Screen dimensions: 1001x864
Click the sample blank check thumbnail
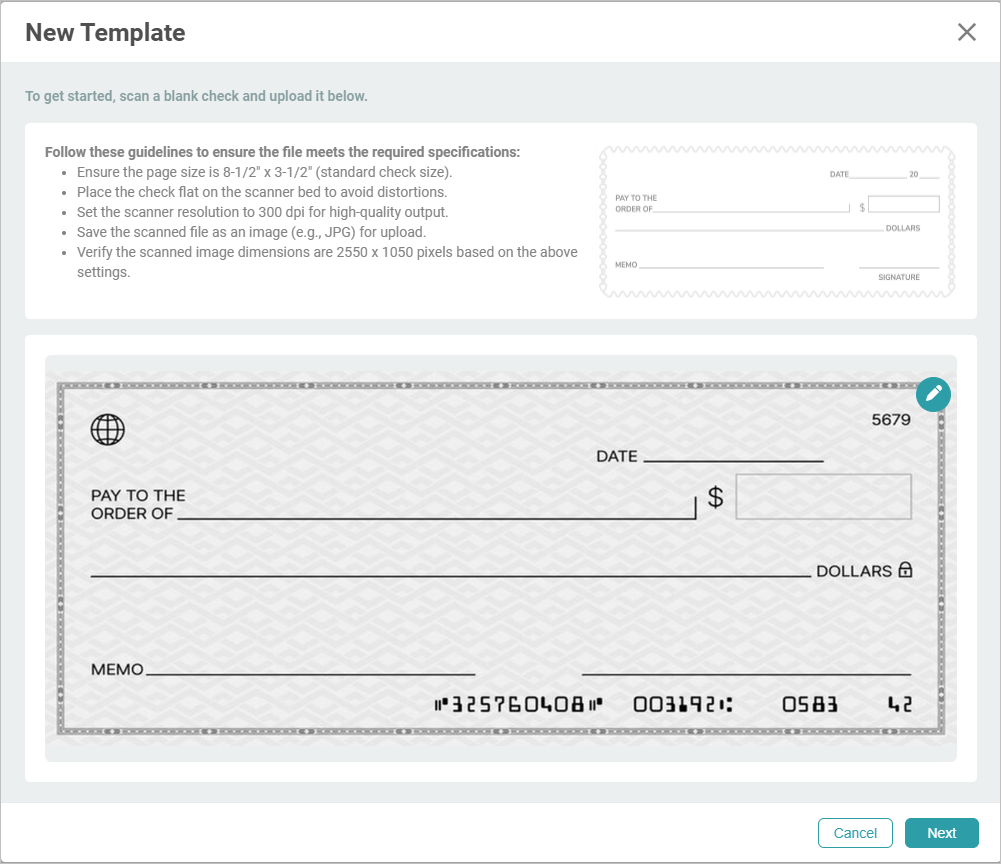(777, 222)
